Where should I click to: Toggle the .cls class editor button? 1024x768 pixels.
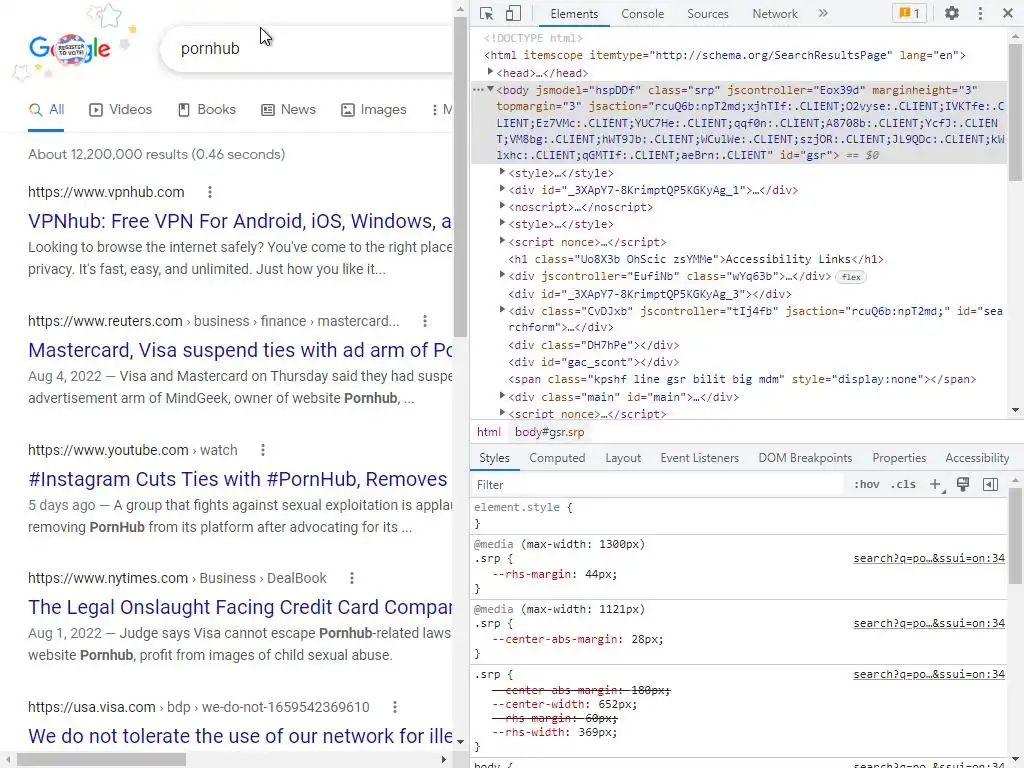coord(903,485)
